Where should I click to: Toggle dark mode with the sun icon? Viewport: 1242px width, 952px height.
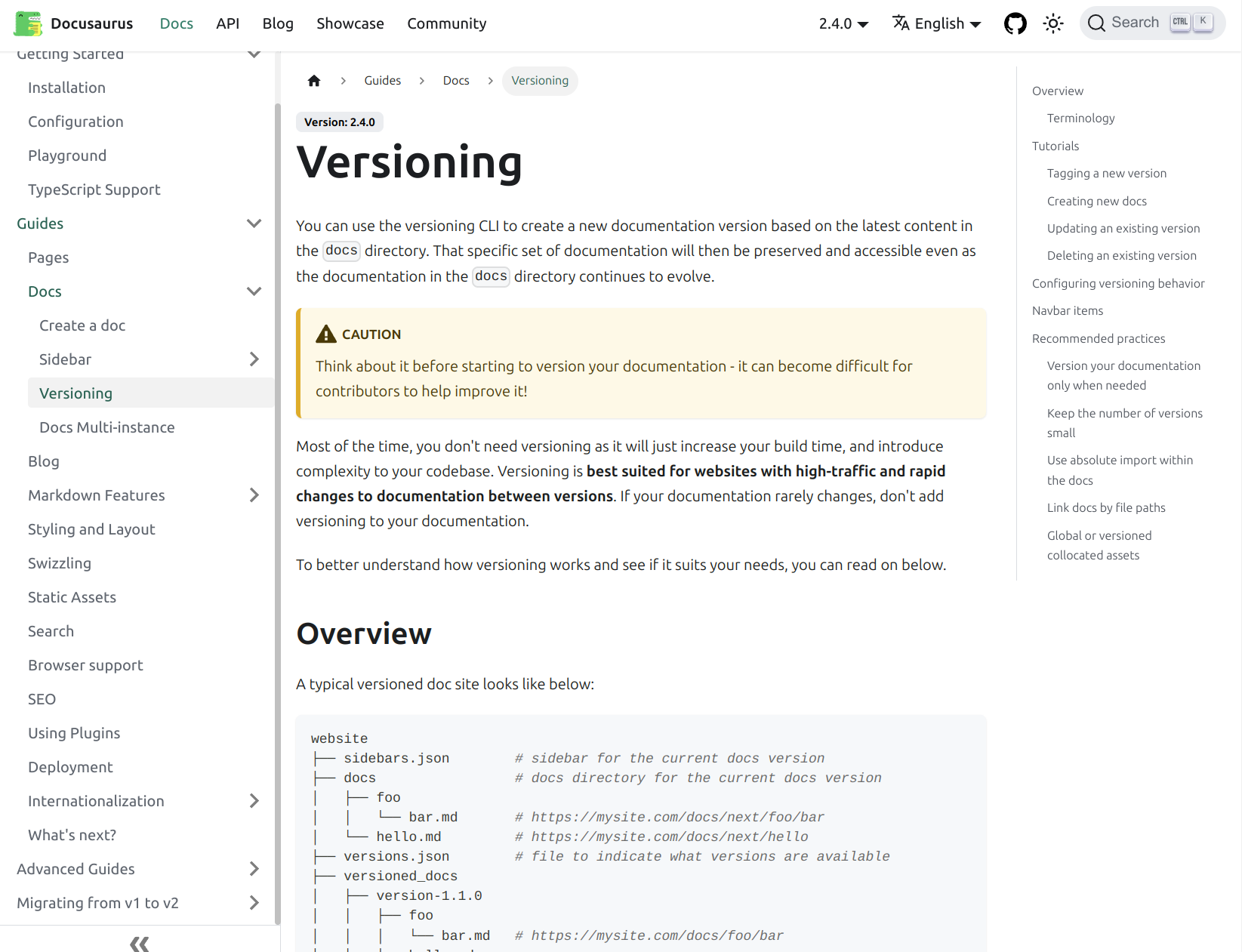(1052, 23)
